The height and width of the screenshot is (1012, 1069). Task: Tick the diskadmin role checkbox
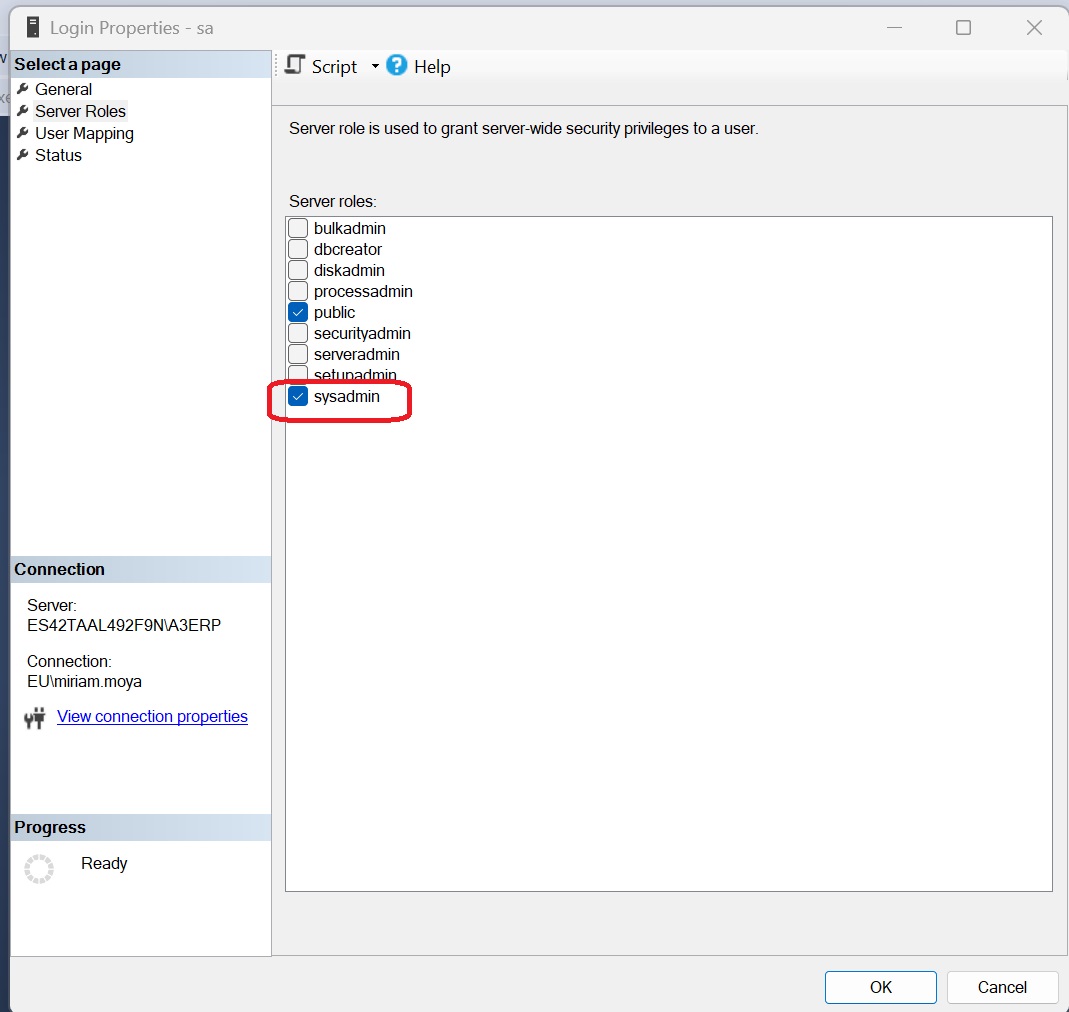pos(298,270)
